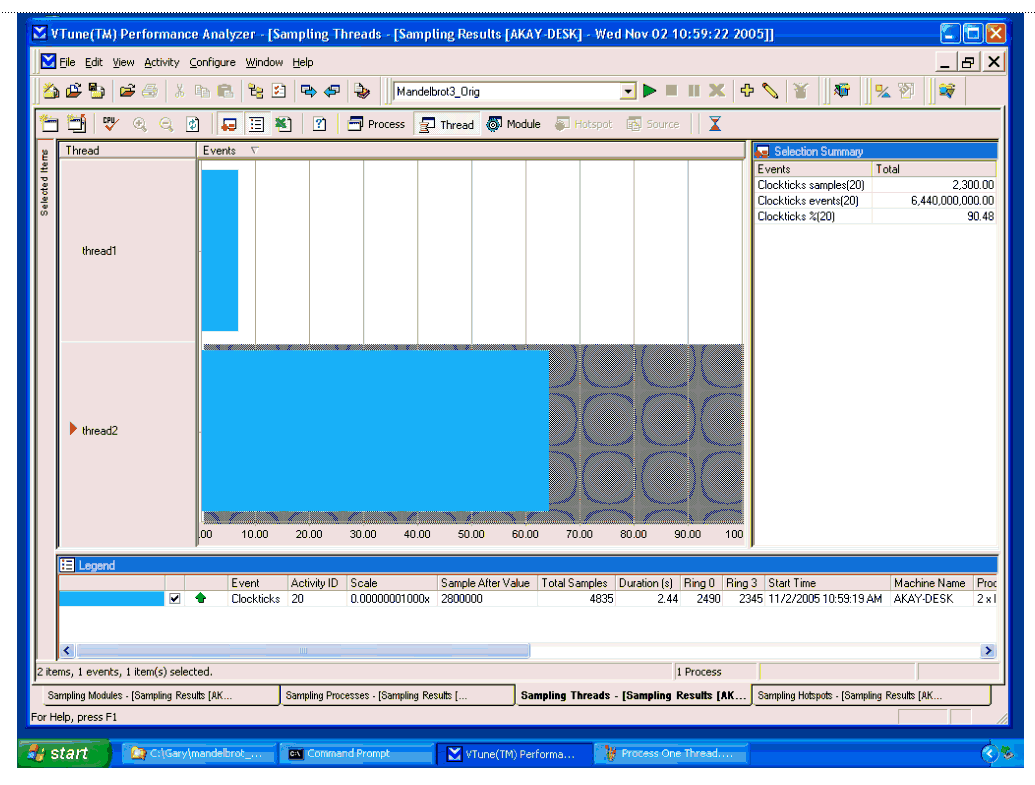The image size is (1035, 785).
Task: Open the Configure menu
Action: [212, 62]
